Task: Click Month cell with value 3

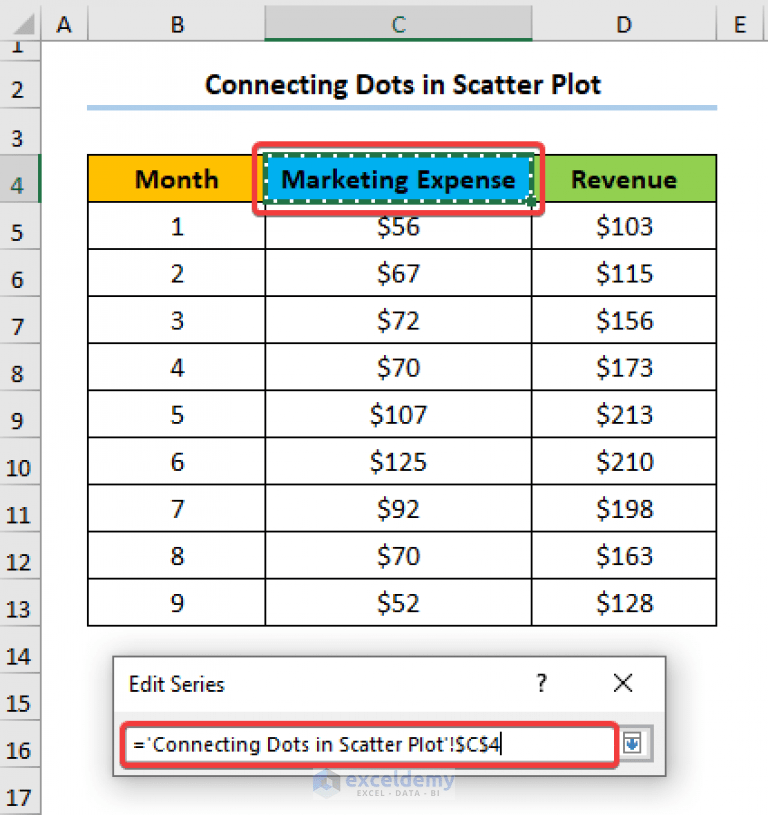Action: pyautogui.click(x=177, y=320)
